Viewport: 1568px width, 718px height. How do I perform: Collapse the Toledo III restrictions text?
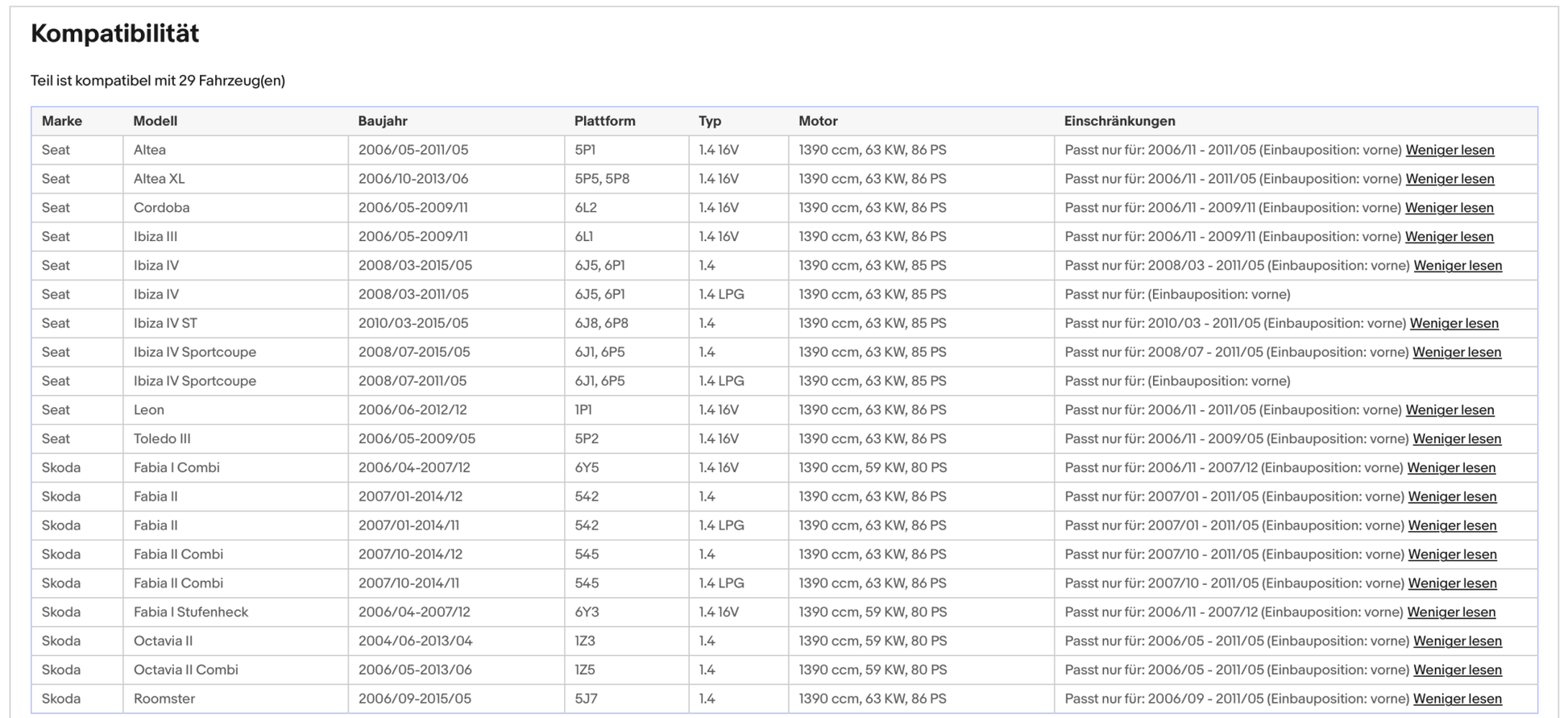click(1456, 439)
